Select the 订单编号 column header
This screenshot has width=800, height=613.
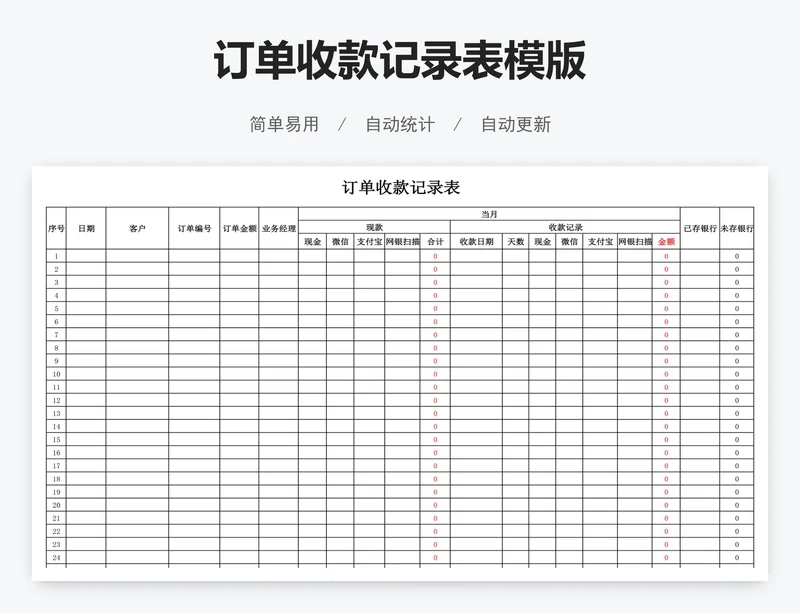click(x=194, y=228)
